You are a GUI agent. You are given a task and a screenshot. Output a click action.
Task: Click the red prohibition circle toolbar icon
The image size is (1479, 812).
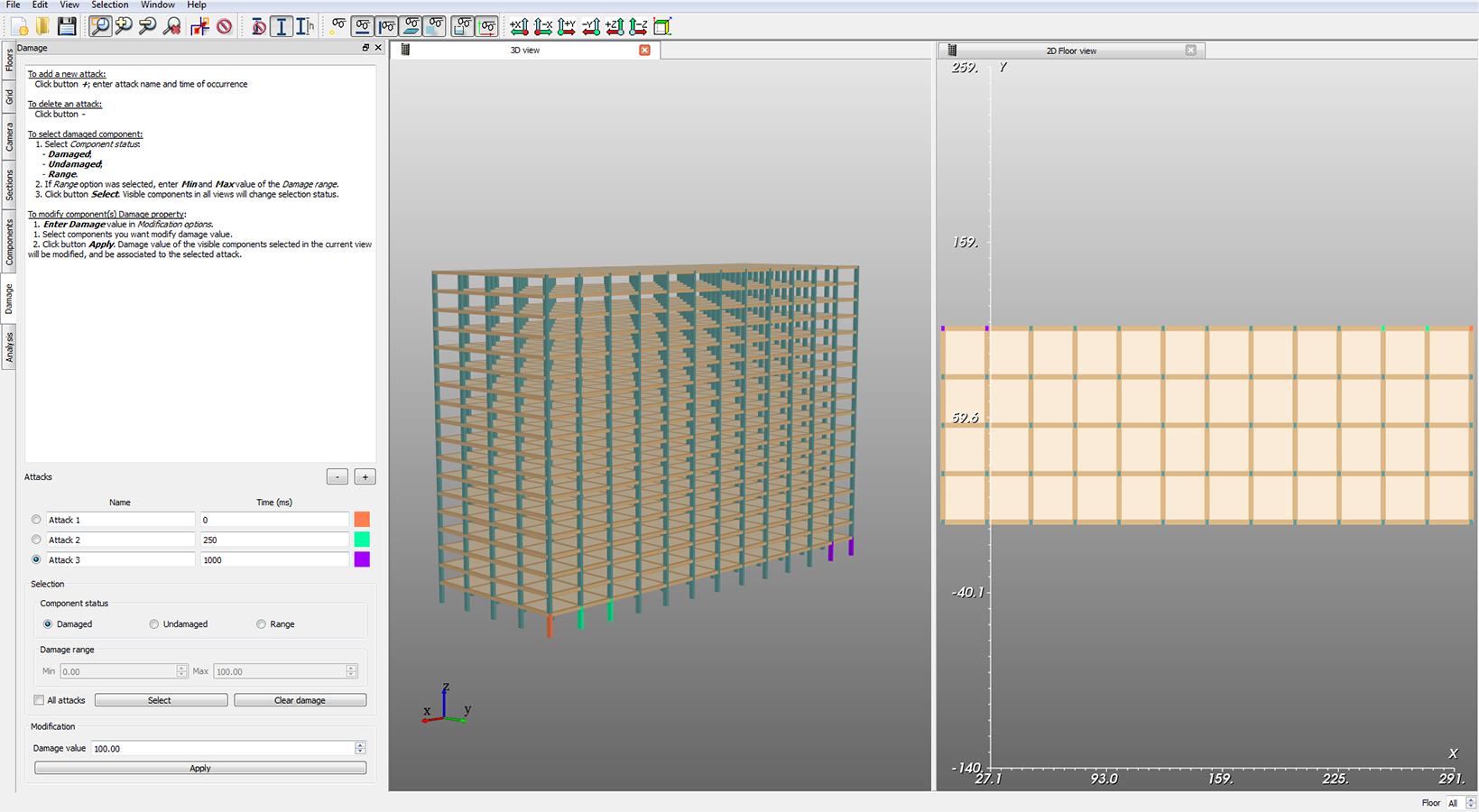point(225,26)
